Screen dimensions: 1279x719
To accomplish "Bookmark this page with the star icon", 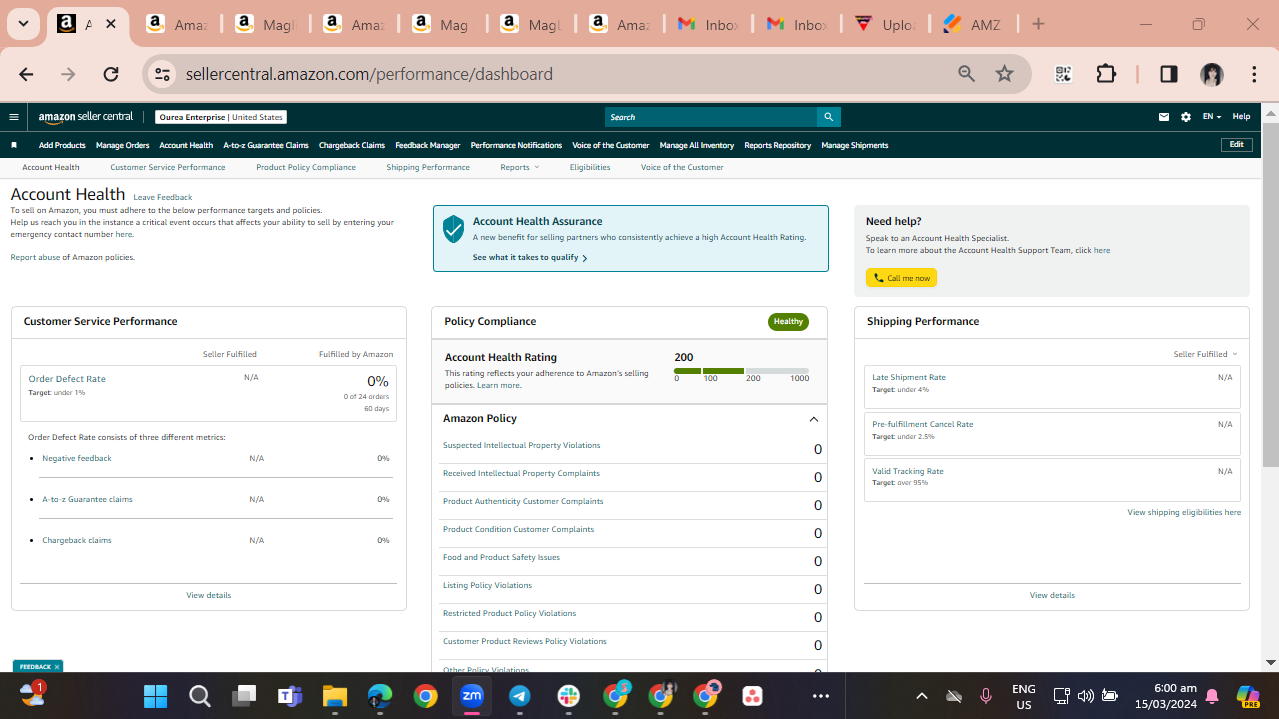I will pos(1005,74).
